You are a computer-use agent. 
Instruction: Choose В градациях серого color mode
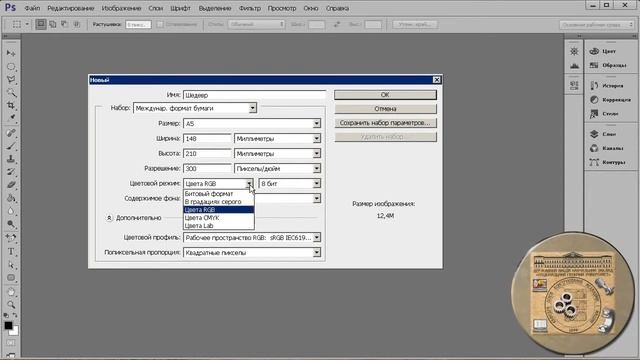[219, 202]
